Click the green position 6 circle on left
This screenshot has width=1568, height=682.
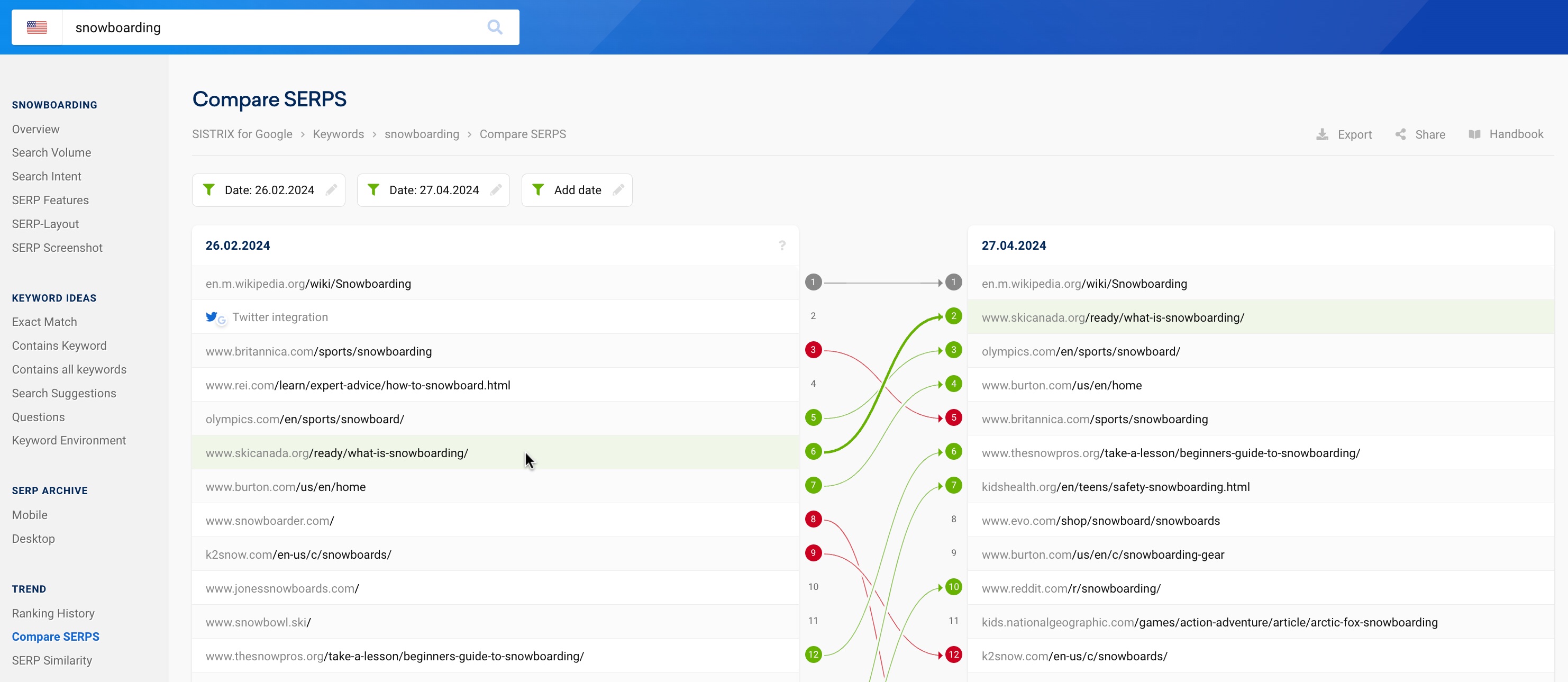point(813,452)
